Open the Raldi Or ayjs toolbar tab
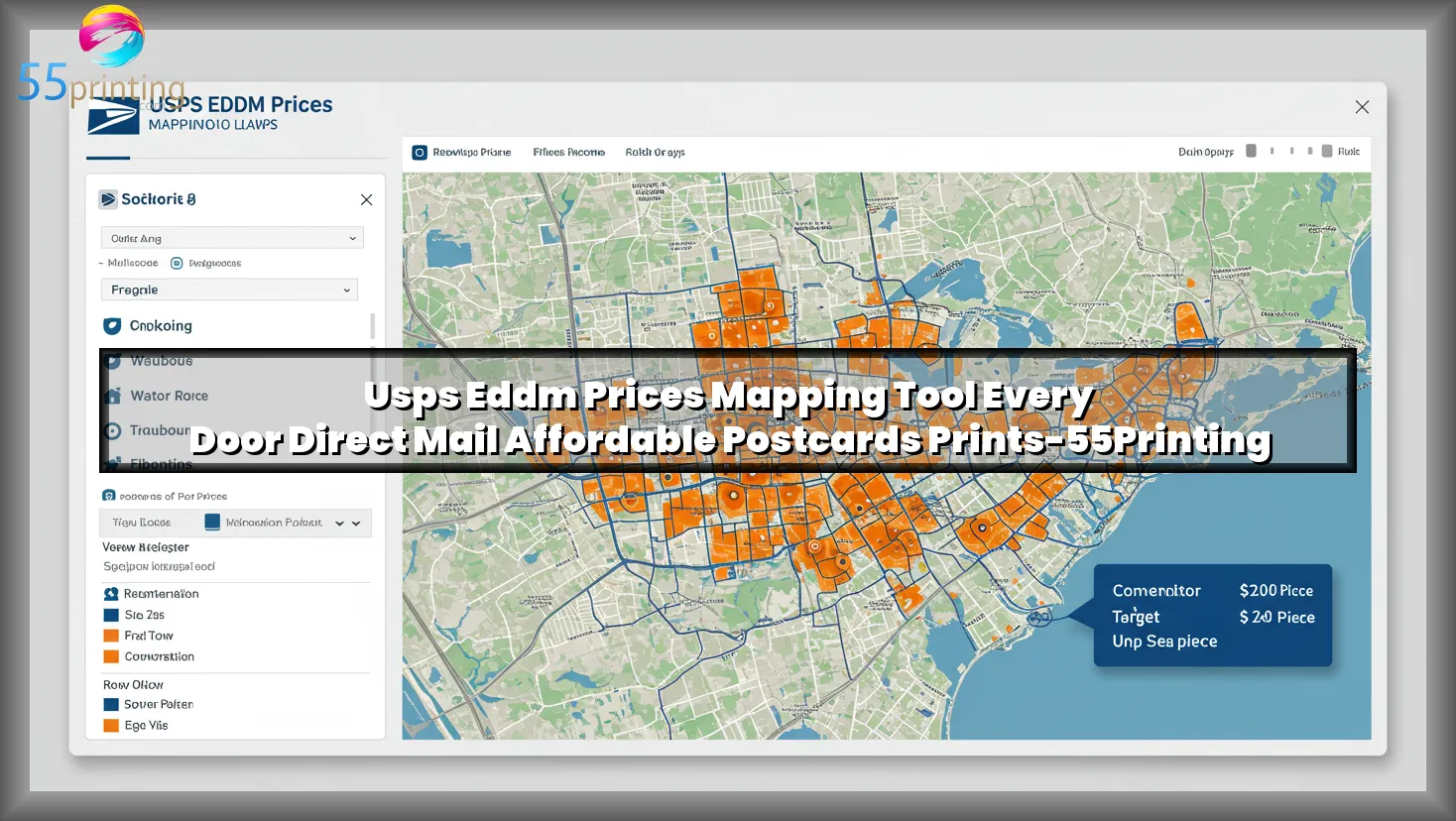 (655, 153)
